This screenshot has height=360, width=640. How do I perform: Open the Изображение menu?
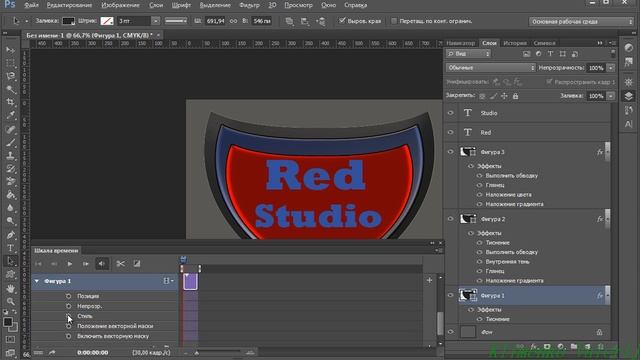120,5
